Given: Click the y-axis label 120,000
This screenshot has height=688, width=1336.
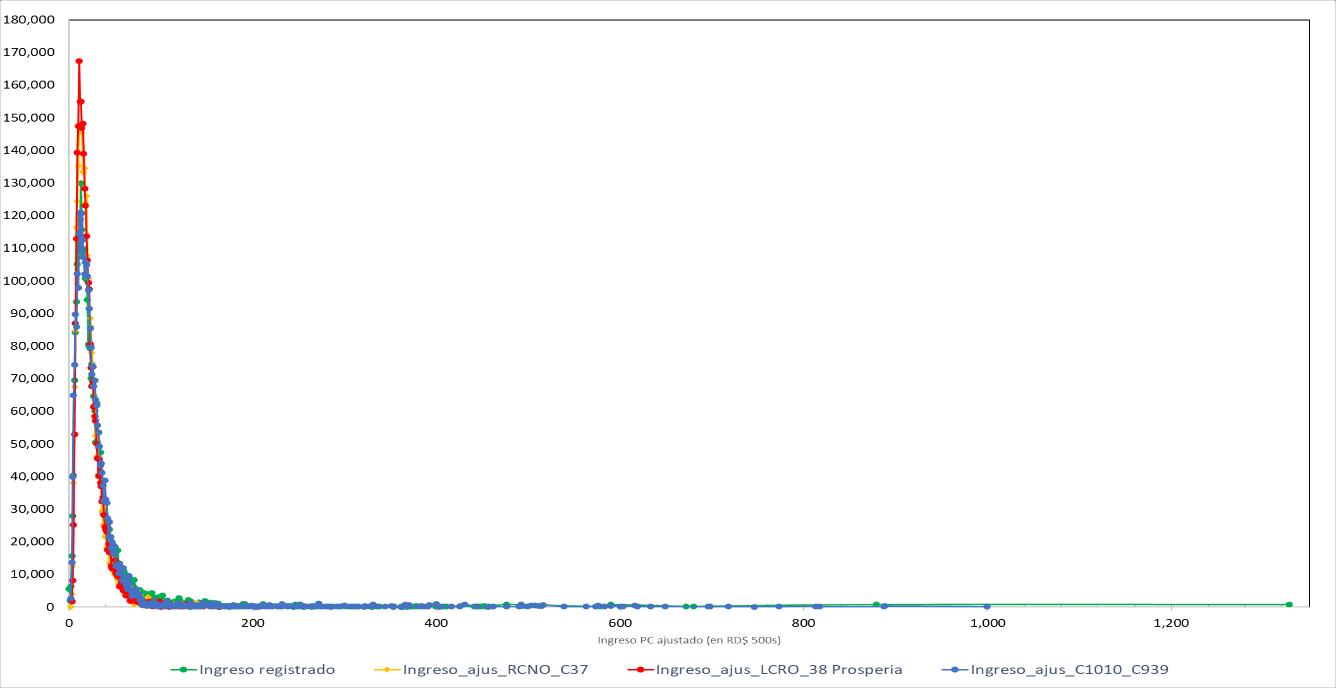Looking at the screenshot, I should [28, 215].
